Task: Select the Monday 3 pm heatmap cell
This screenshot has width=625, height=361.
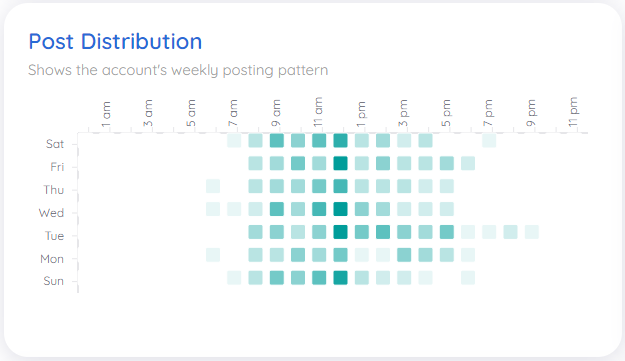Action: 404,255
